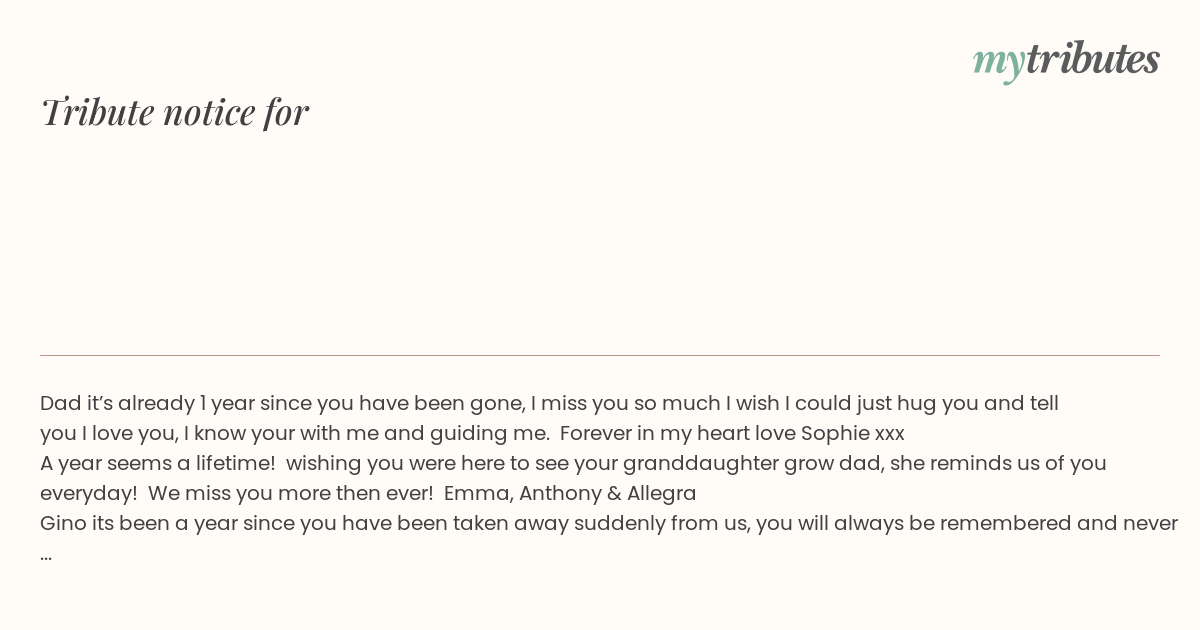Click the mytributes logo
Viewport: 1200px width, 630px height.
[x=1066, y=60]
